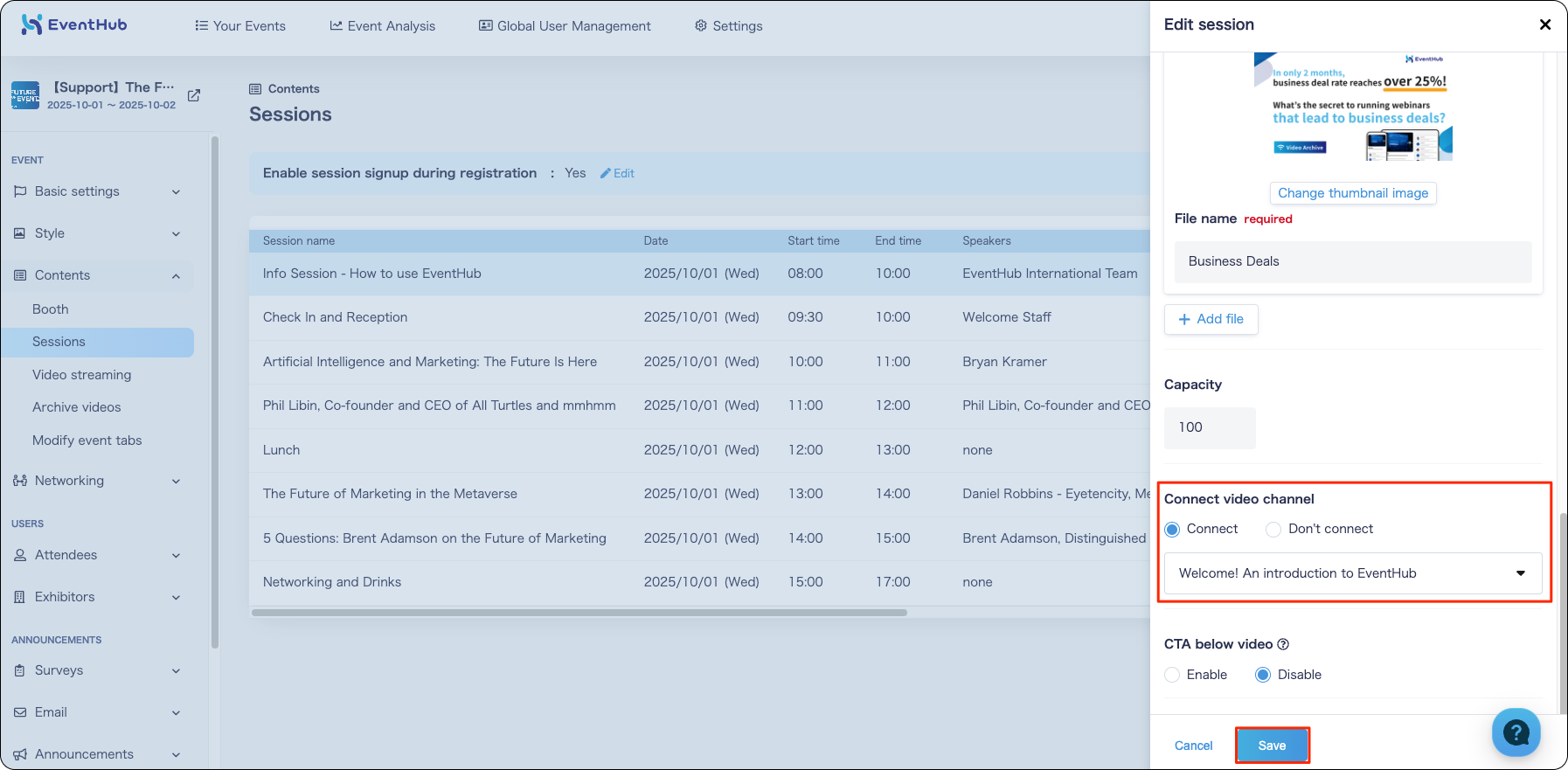
Task: Open external link icon next to event title
Action: coord(194,95)
